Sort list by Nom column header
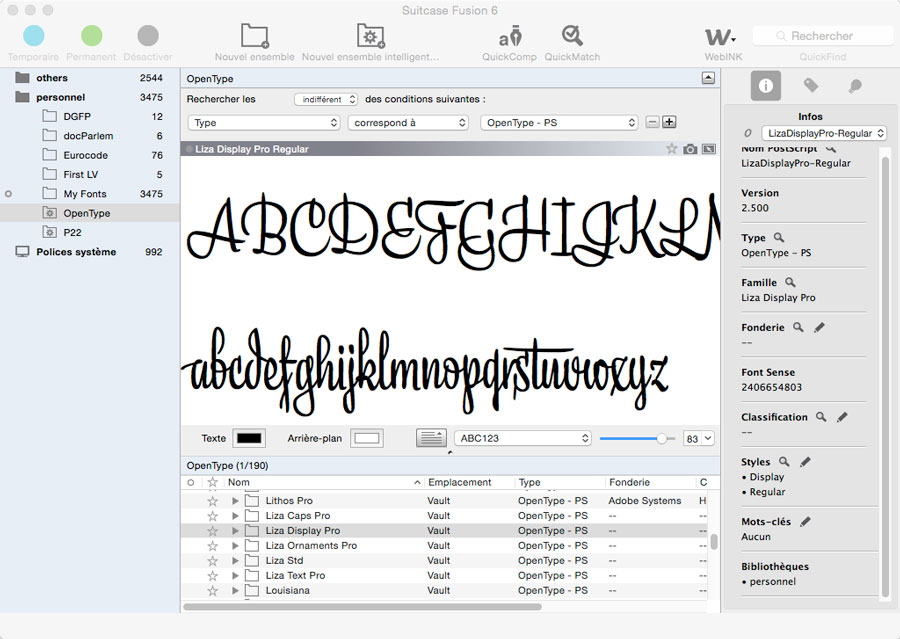900x639 pixels. tap(323, 482)
